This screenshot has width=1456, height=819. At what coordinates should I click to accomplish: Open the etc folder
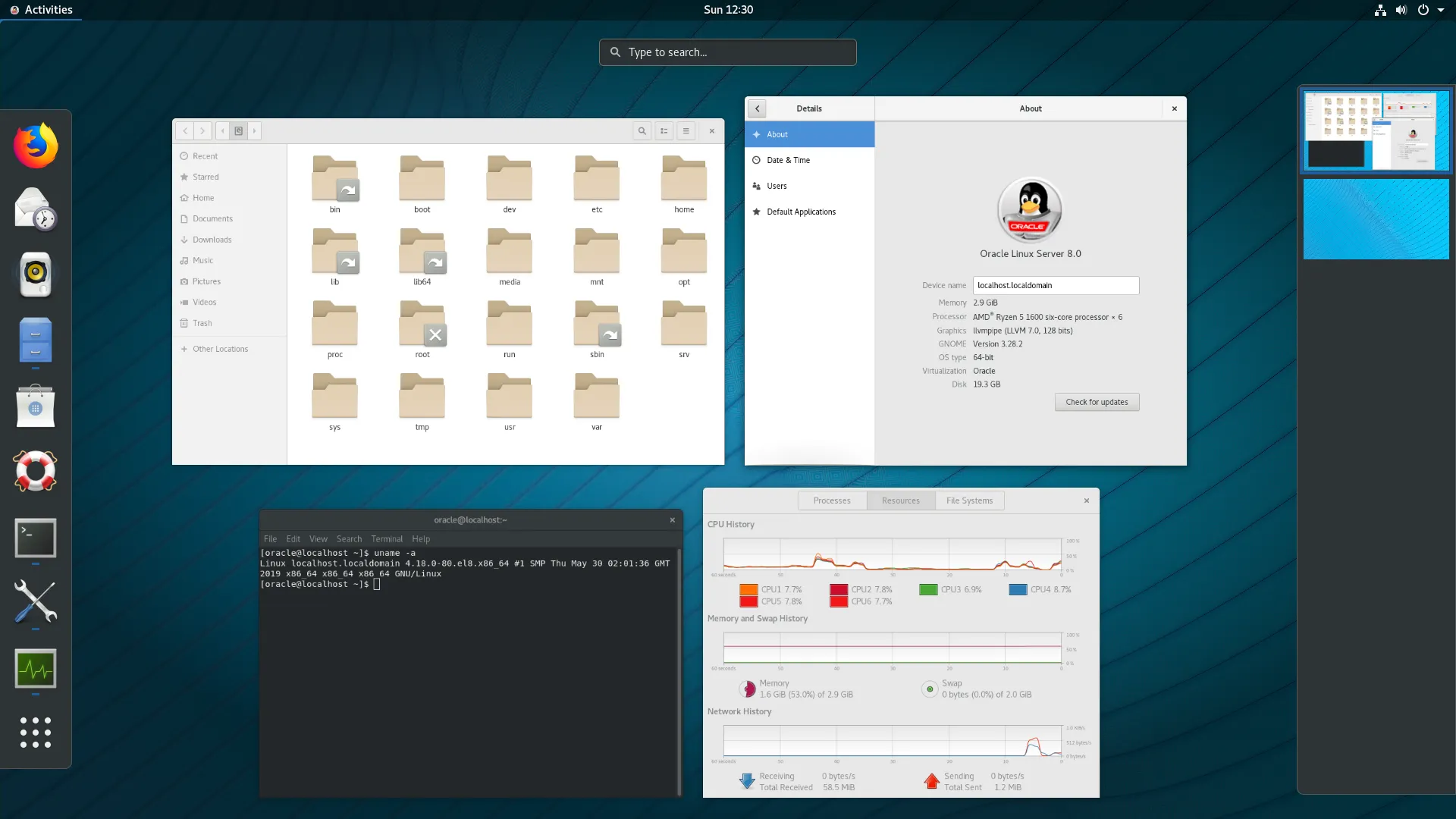coord(597,184)
